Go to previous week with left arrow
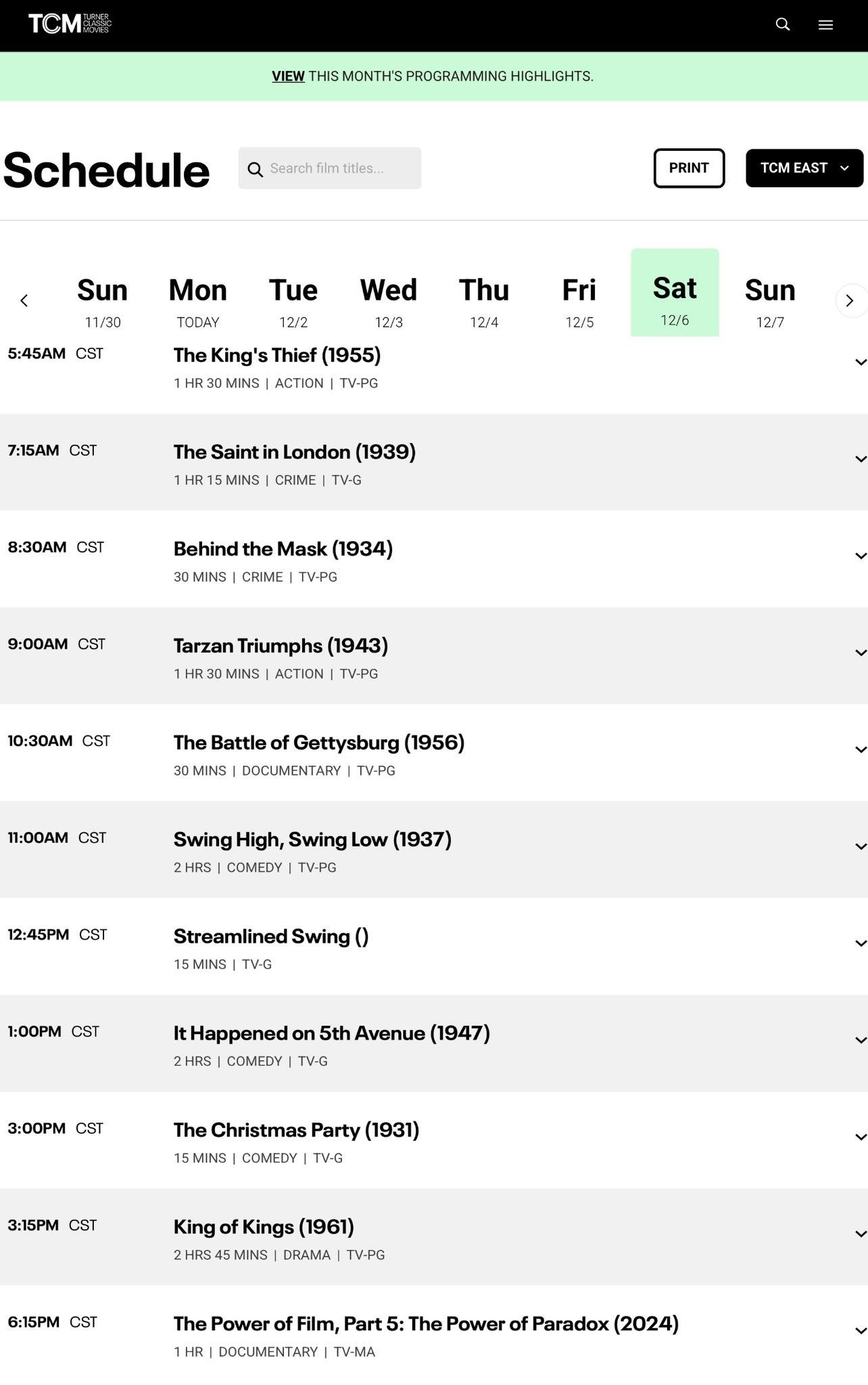This screenshot has height=1385, width=868. point(24,300)
